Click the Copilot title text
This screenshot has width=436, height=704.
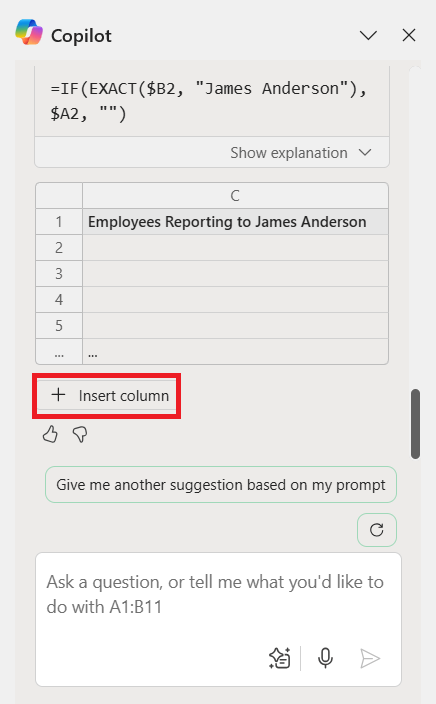pos(81,36)
